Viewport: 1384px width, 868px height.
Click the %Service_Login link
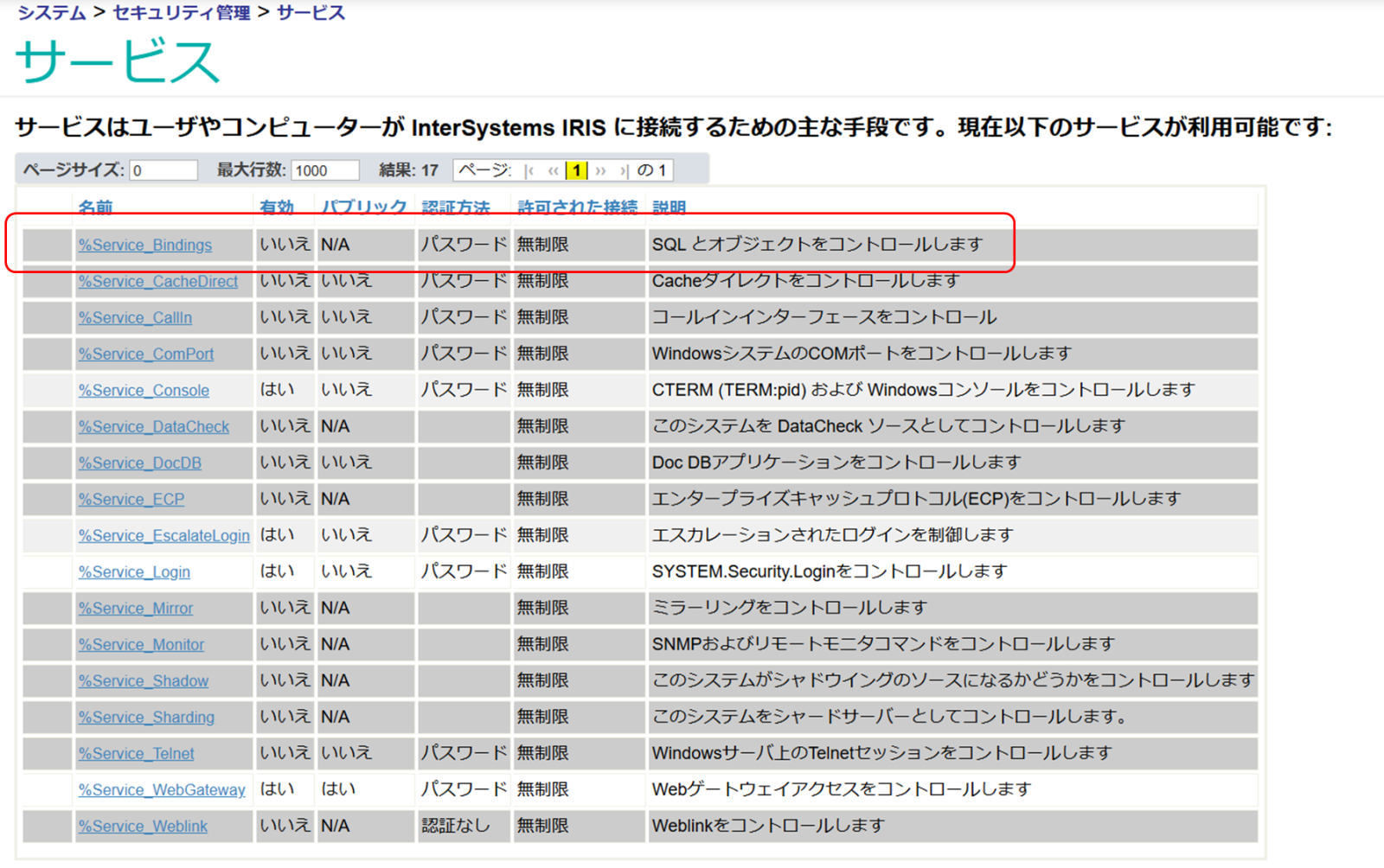point(134,572)
